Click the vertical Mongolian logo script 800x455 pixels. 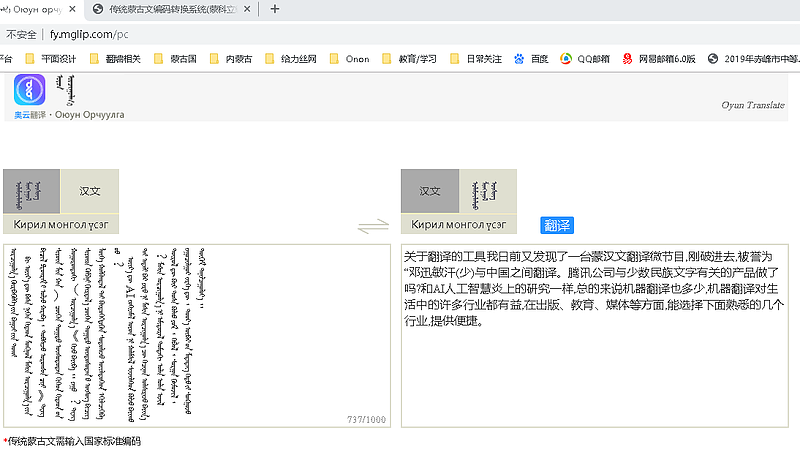tap(66, 90)
